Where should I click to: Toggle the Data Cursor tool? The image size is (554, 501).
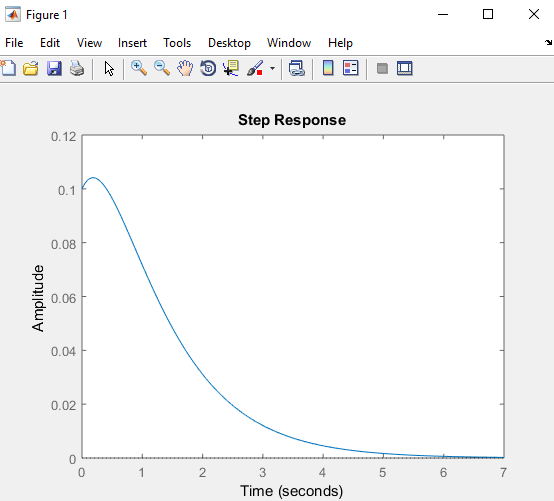click(231, 68)
